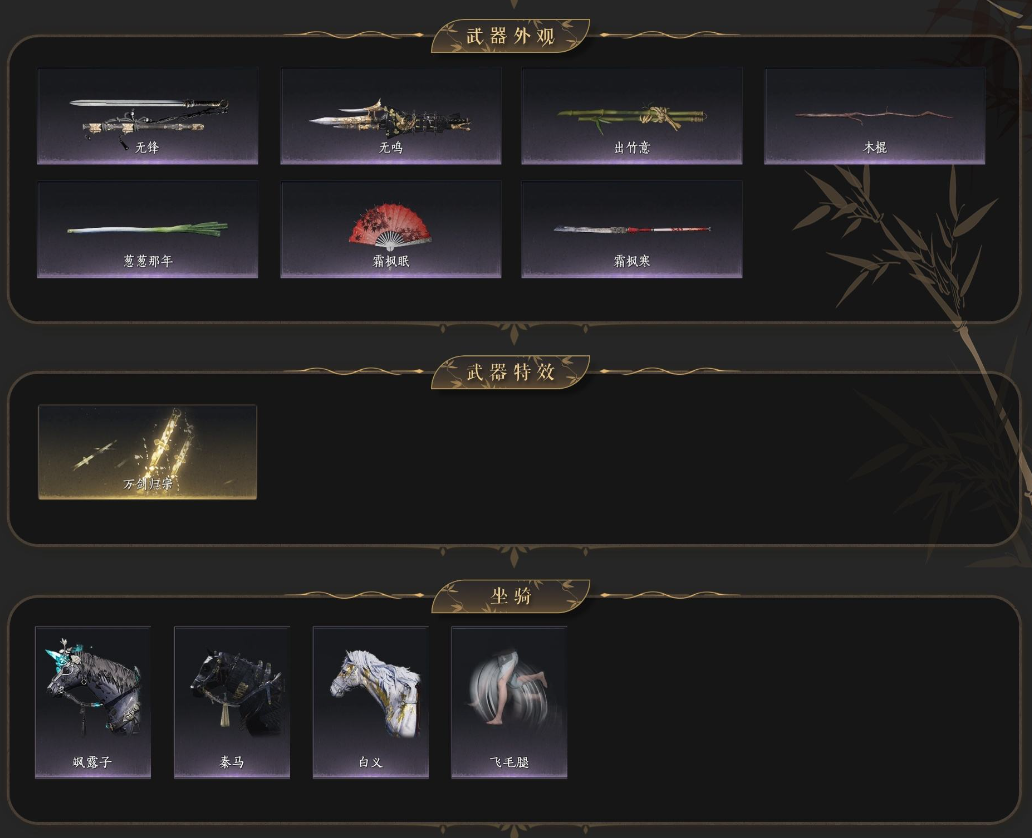
Task: Open the 万剑归宗 golden weapon effect
Action: 147,452
